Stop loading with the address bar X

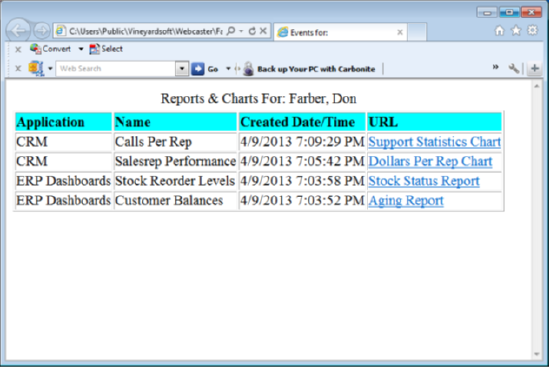tap(263, 31)
